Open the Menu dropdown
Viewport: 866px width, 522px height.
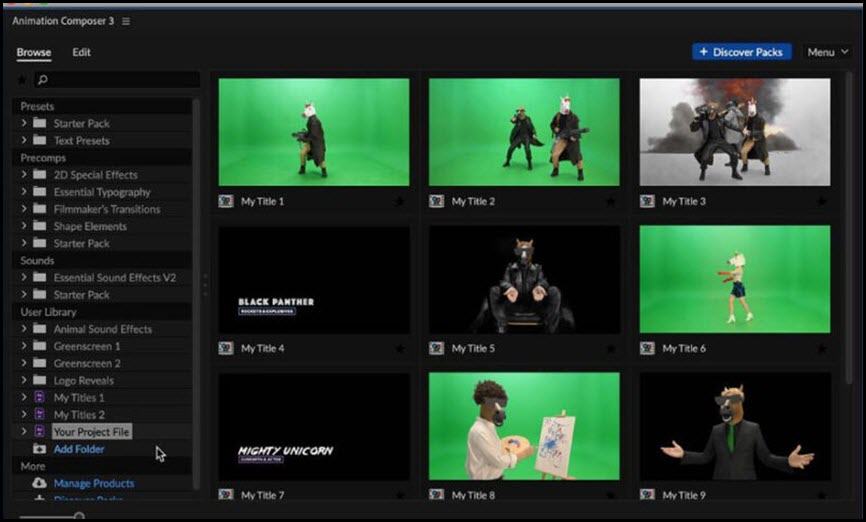coord(827,52)
